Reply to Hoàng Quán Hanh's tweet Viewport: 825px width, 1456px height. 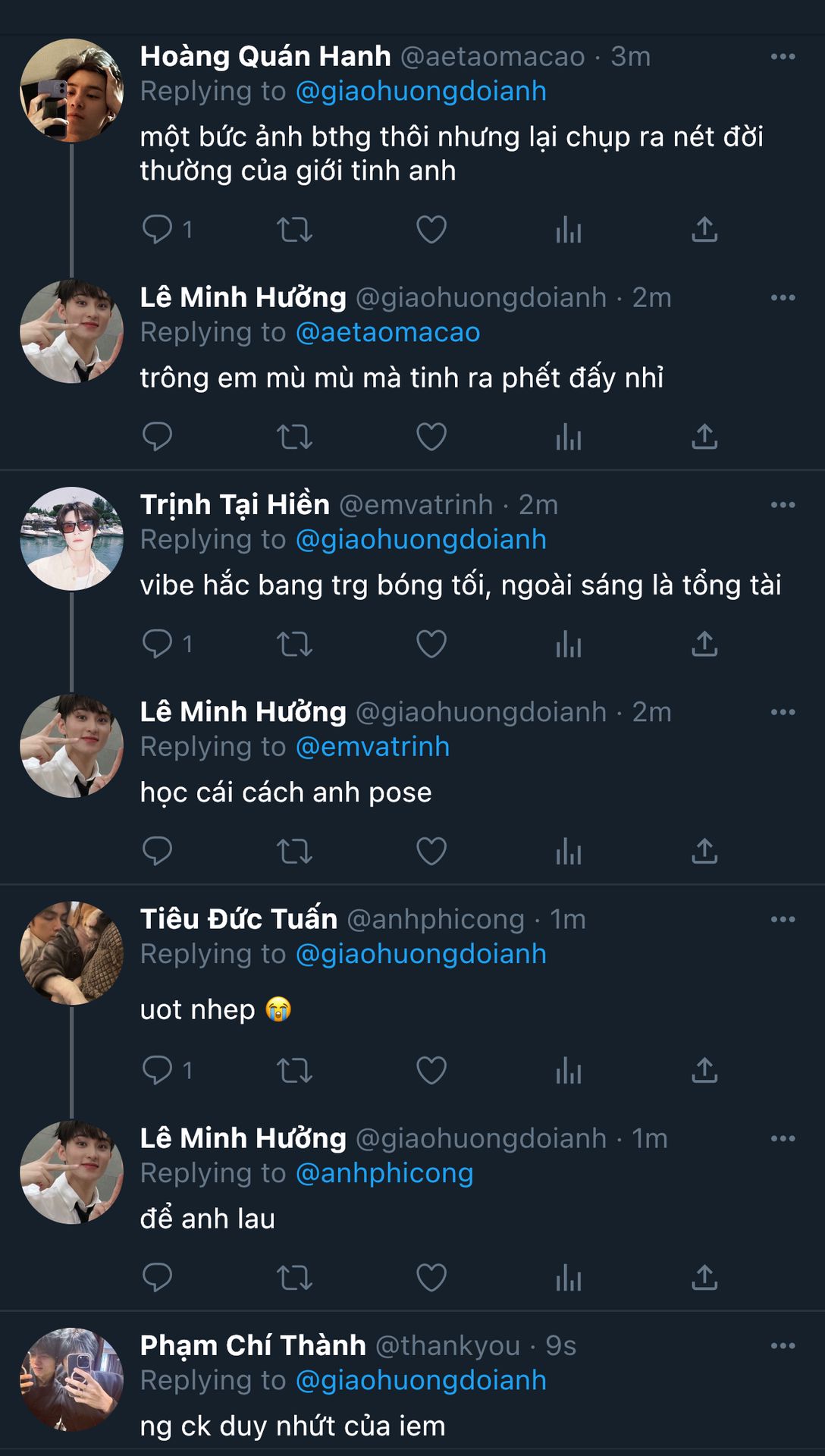coord(158,229)
